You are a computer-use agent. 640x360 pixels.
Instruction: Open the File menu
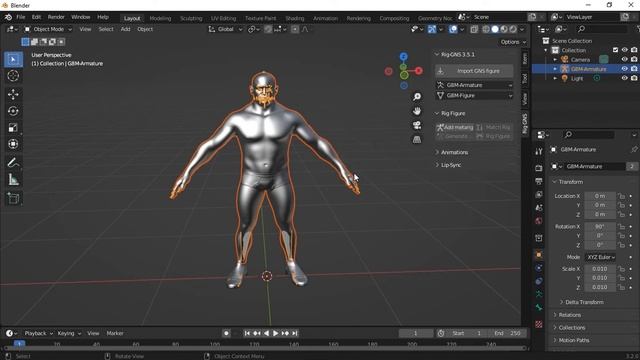(20, 17)
